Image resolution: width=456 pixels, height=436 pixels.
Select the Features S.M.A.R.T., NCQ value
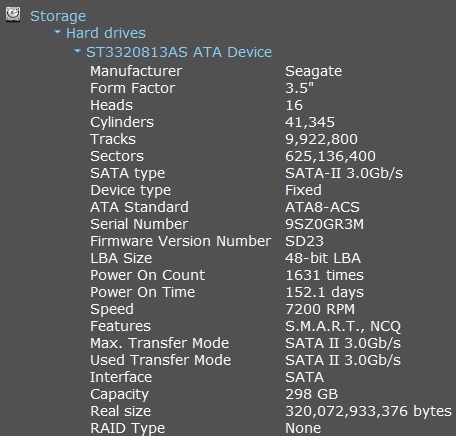pos(343,326)
